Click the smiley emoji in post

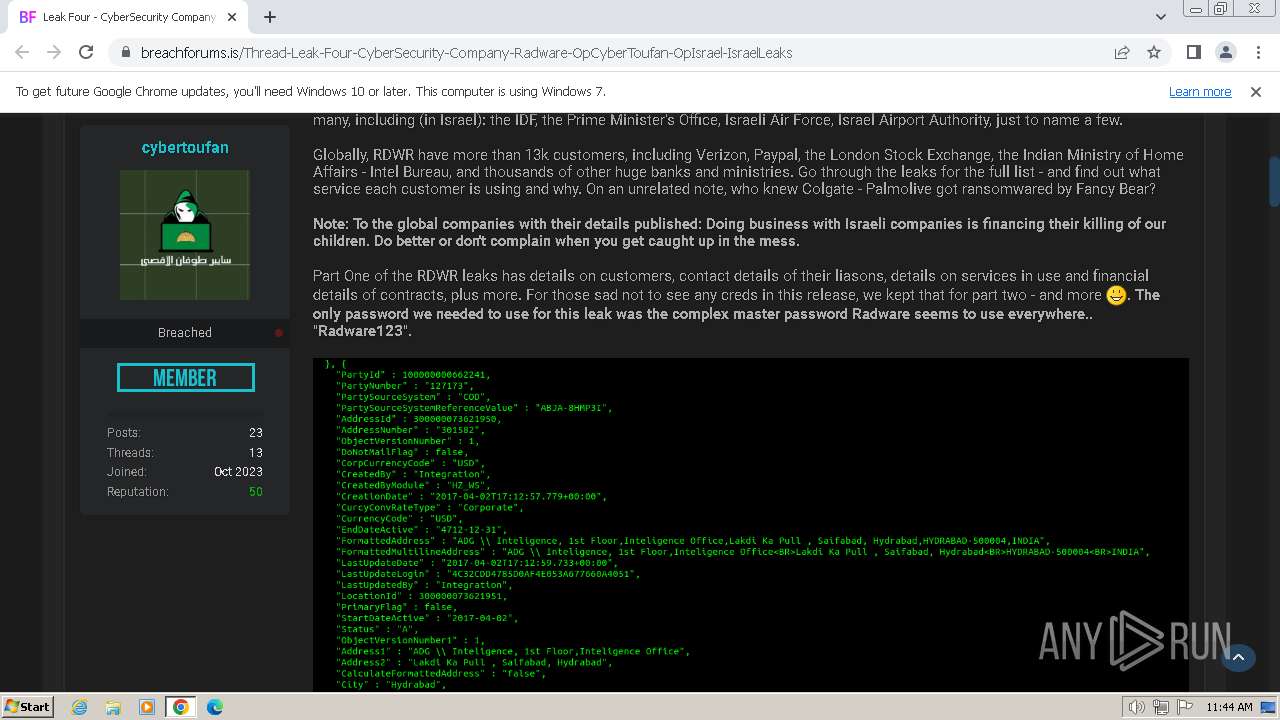coord(1116,295)
